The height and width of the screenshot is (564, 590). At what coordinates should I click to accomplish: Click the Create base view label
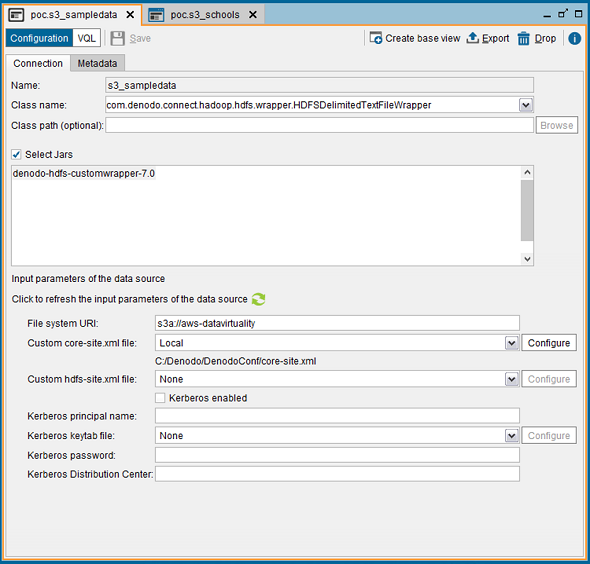point(423,38)
